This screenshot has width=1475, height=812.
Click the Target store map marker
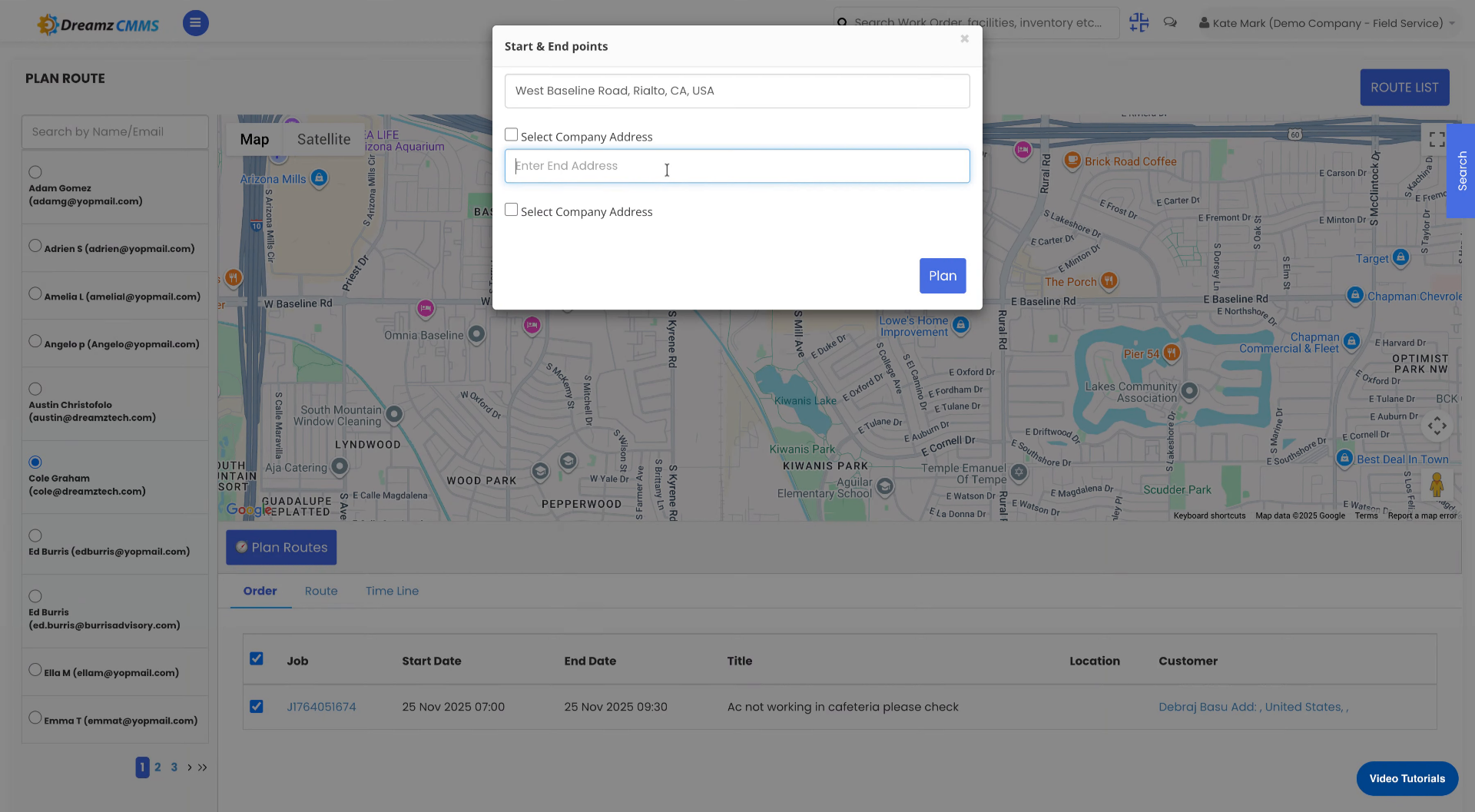(1400, 257)
